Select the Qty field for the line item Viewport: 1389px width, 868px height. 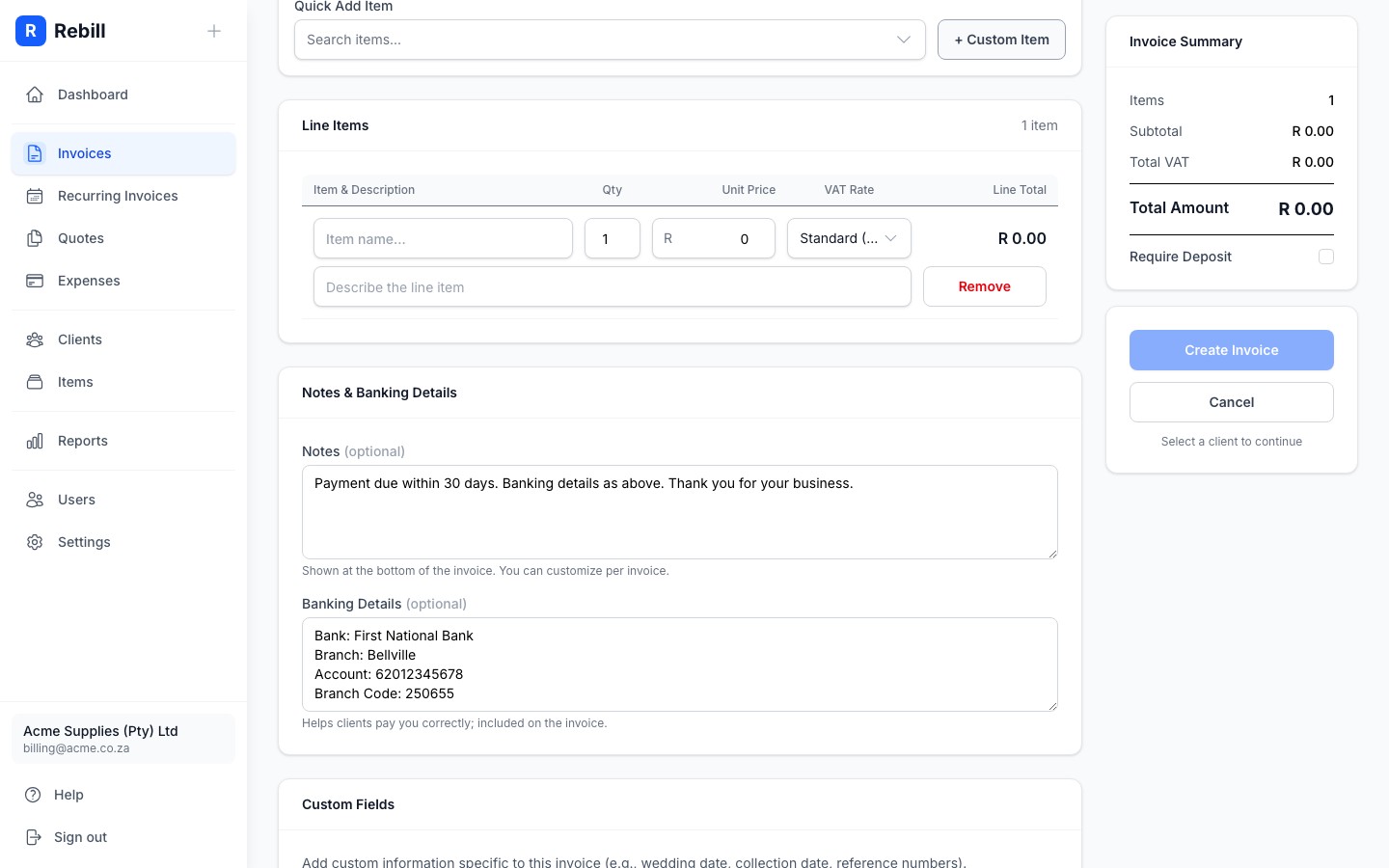click(x=612, y=238)
